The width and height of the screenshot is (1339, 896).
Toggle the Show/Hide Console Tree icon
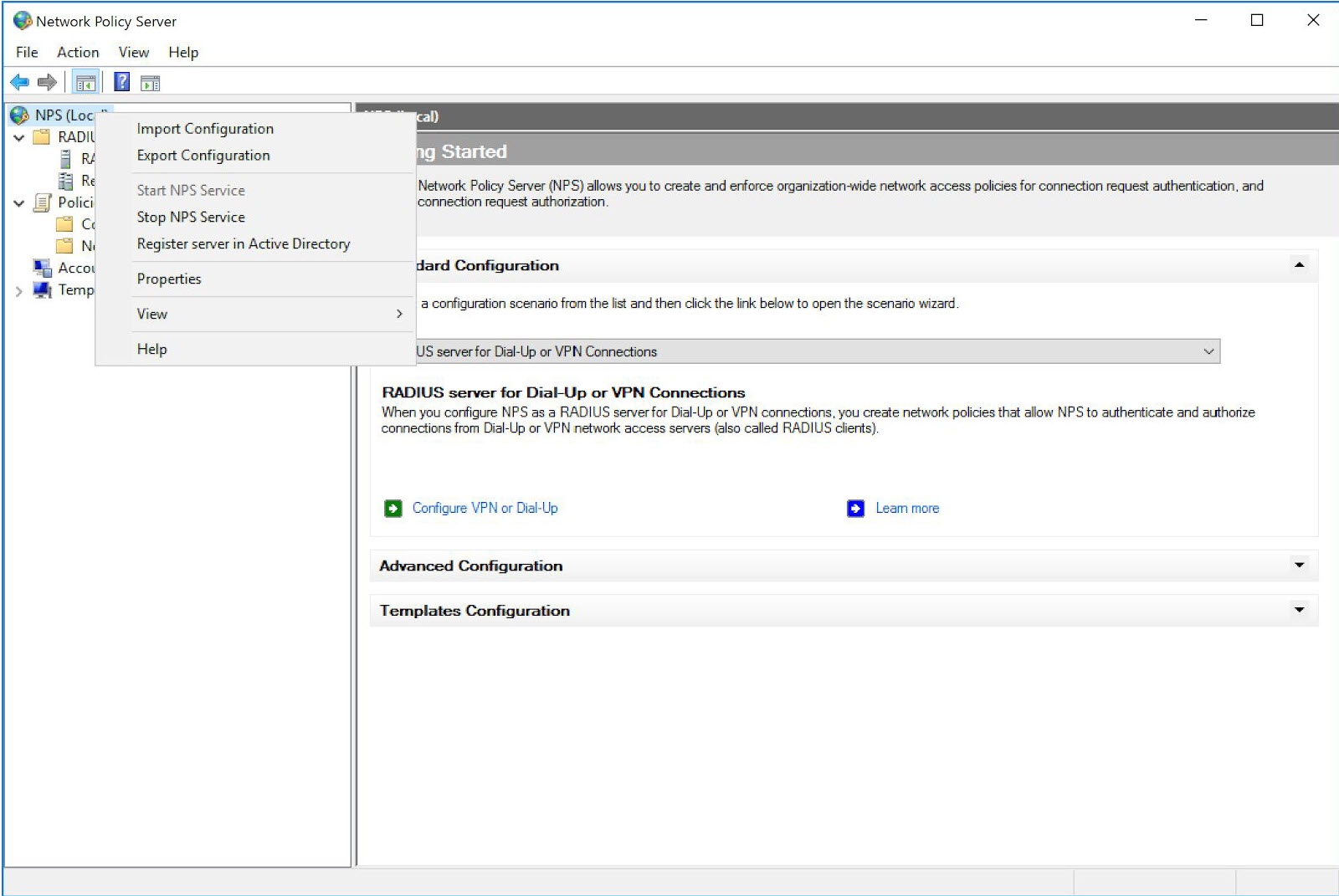85,82
